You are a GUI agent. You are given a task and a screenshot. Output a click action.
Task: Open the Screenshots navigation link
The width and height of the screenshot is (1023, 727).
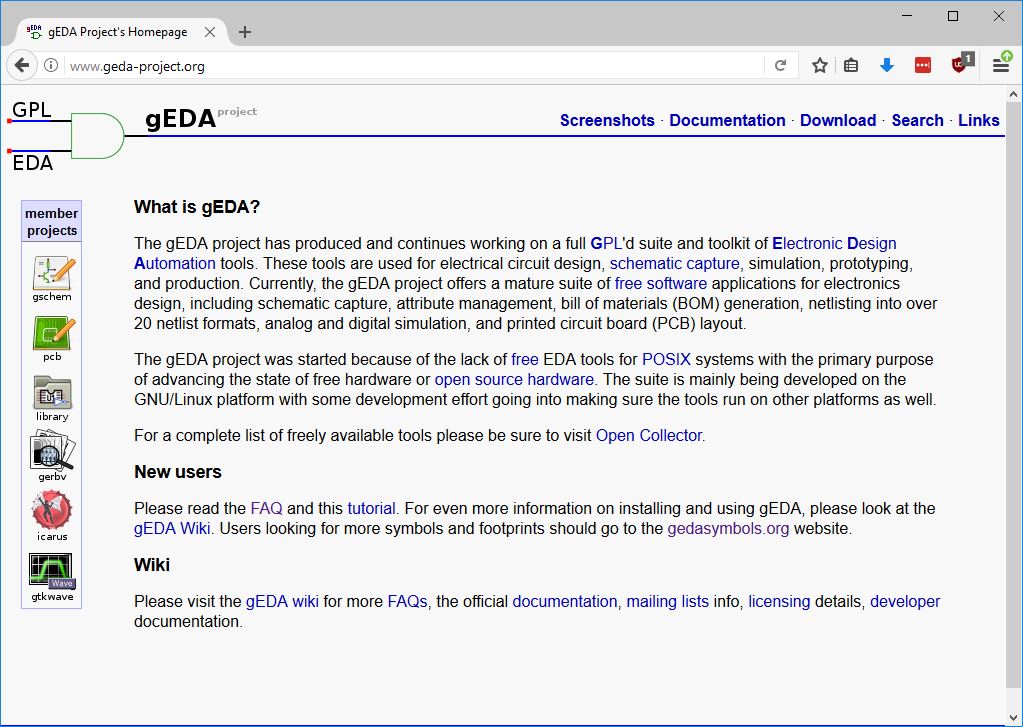(607, 121)
